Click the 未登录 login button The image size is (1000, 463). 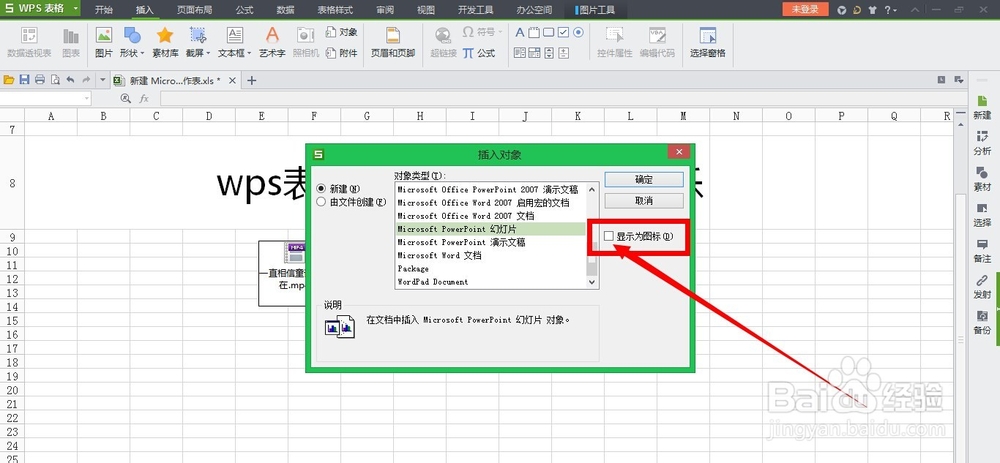[805, 10]
